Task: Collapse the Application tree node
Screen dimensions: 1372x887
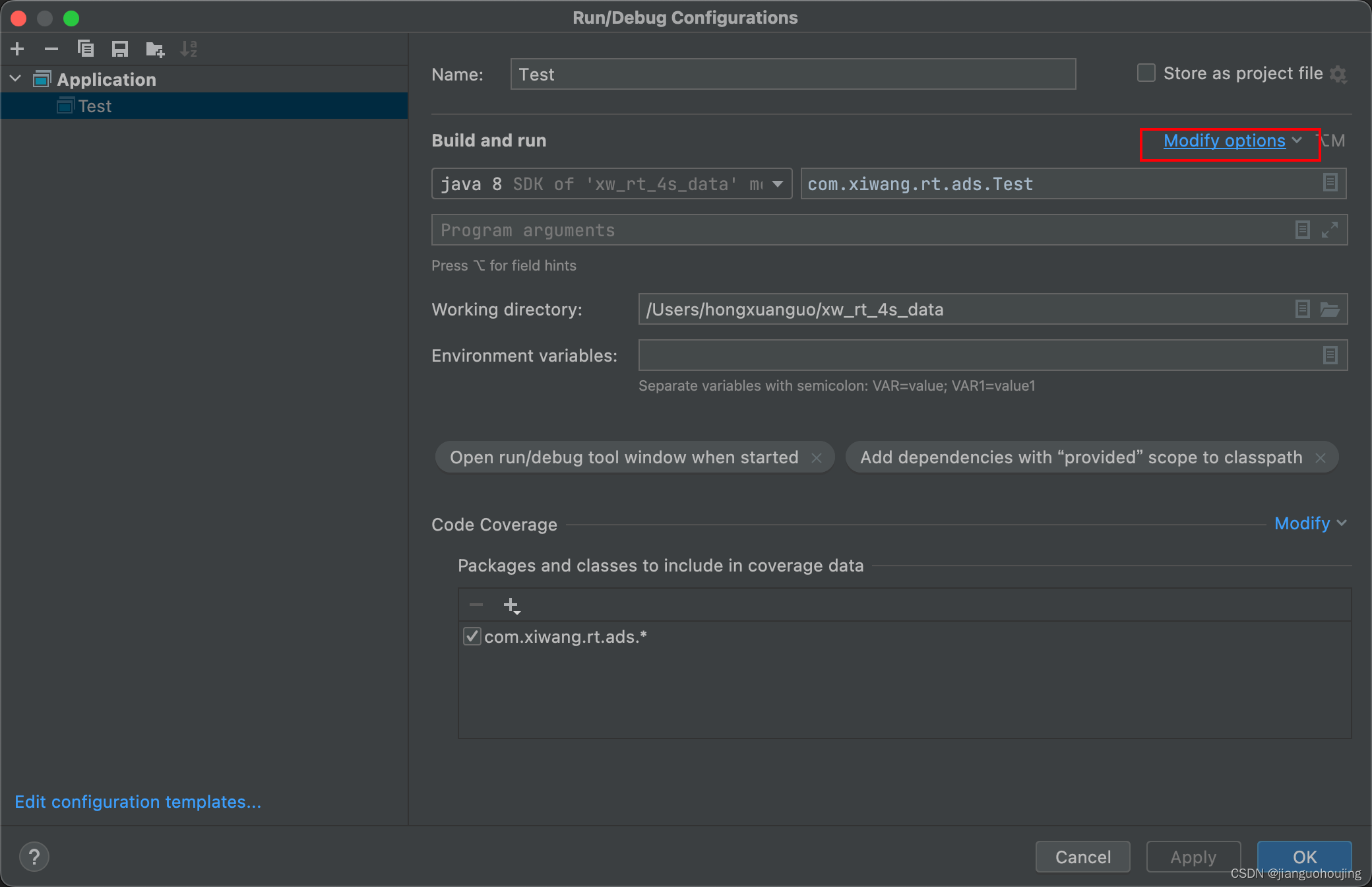Action: [x=16, y=79]
